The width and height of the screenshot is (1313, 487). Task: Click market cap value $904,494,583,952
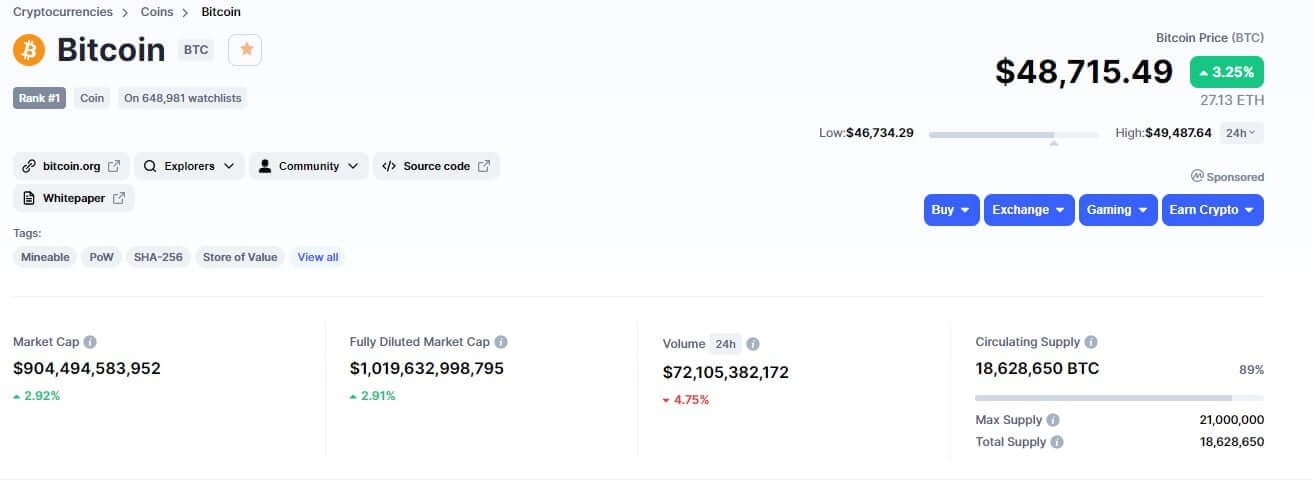87,369
